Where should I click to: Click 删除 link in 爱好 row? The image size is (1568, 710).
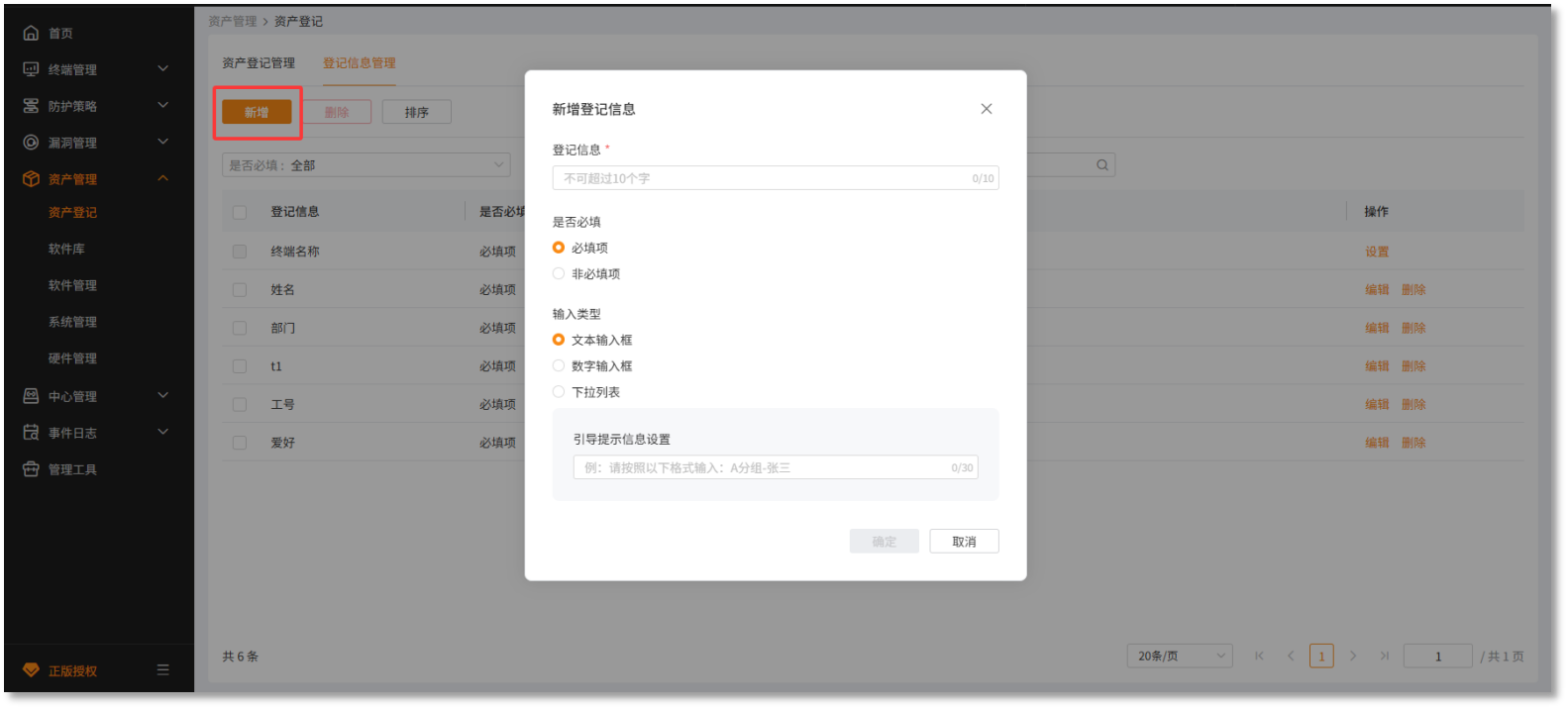point(1413,443)
